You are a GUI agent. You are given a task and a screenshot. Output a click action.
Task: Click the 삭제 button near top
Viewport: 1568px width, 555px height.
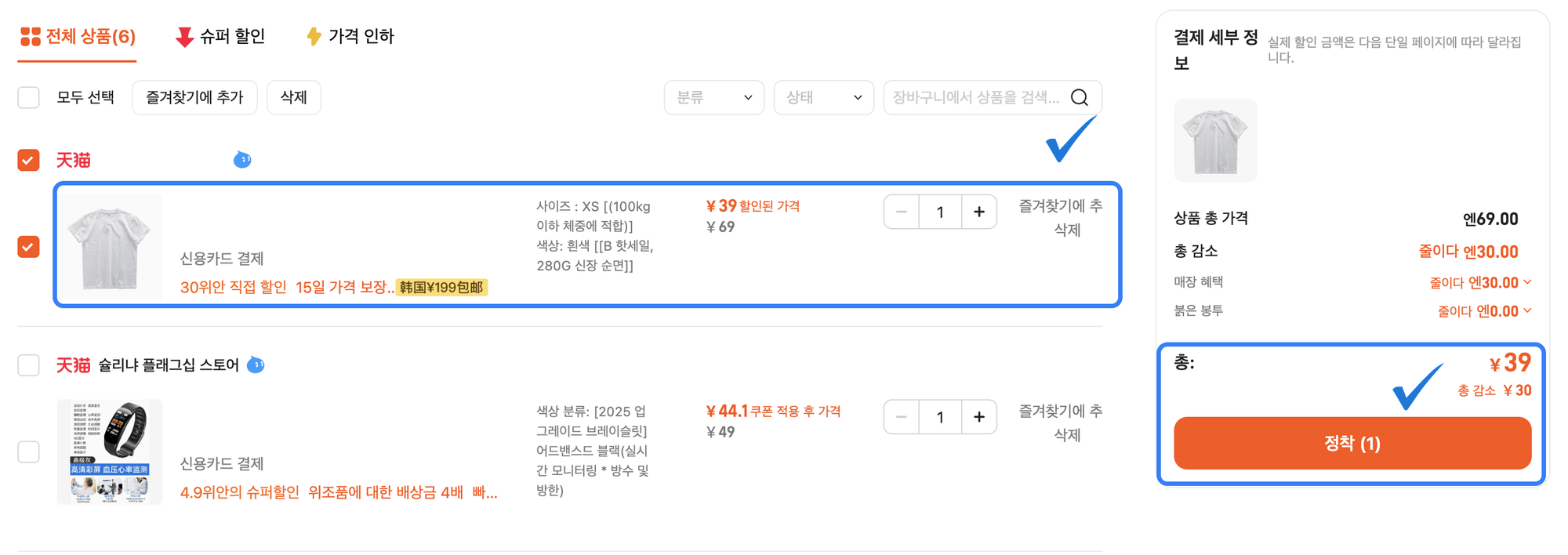coord(293,97)
